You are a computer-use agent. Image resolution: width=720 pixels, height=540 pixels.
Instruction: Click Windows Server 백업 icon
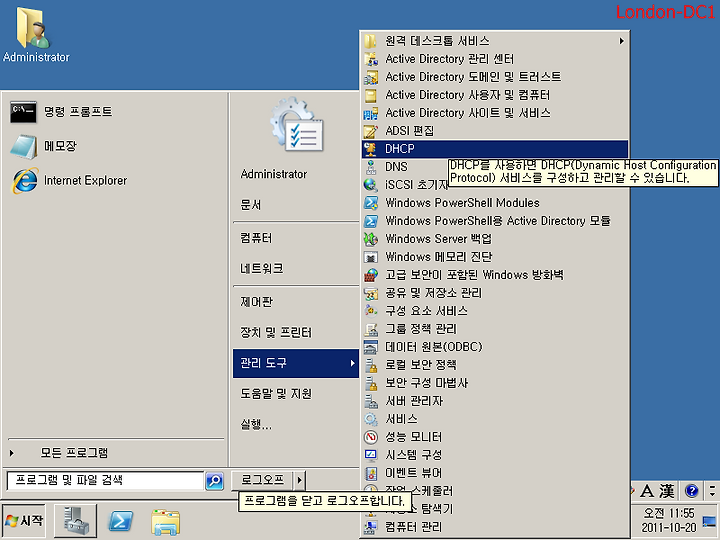point(371,239)
